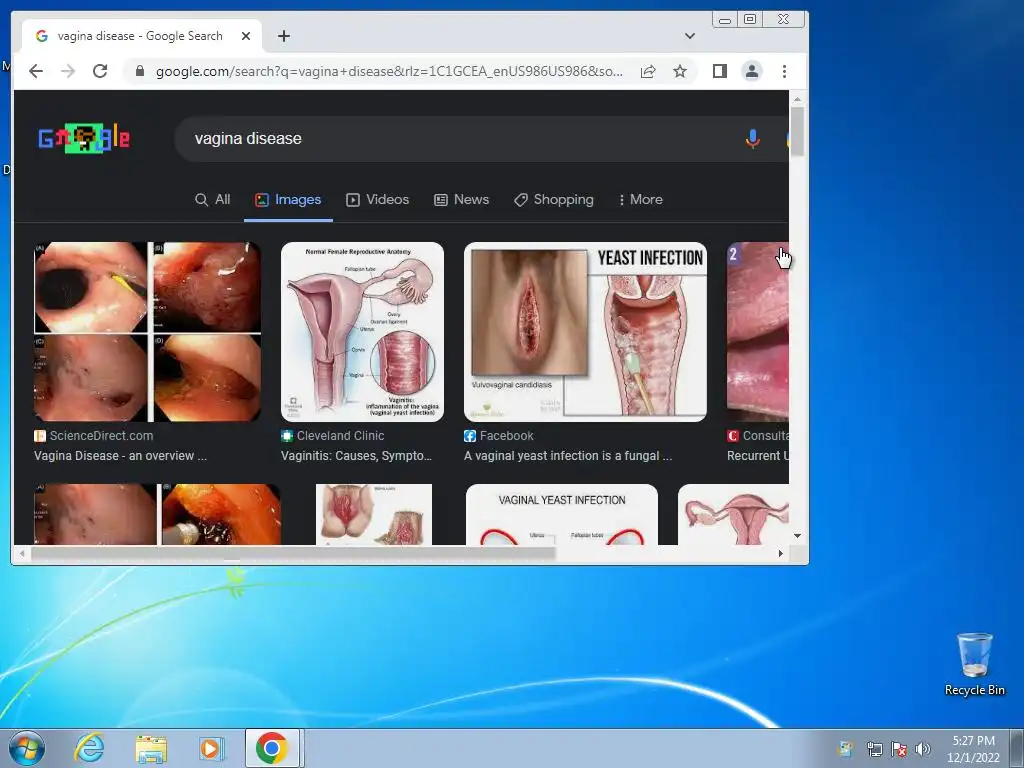Bookmark this tab with the star icon
The image size is (1024, 768).
680,71
